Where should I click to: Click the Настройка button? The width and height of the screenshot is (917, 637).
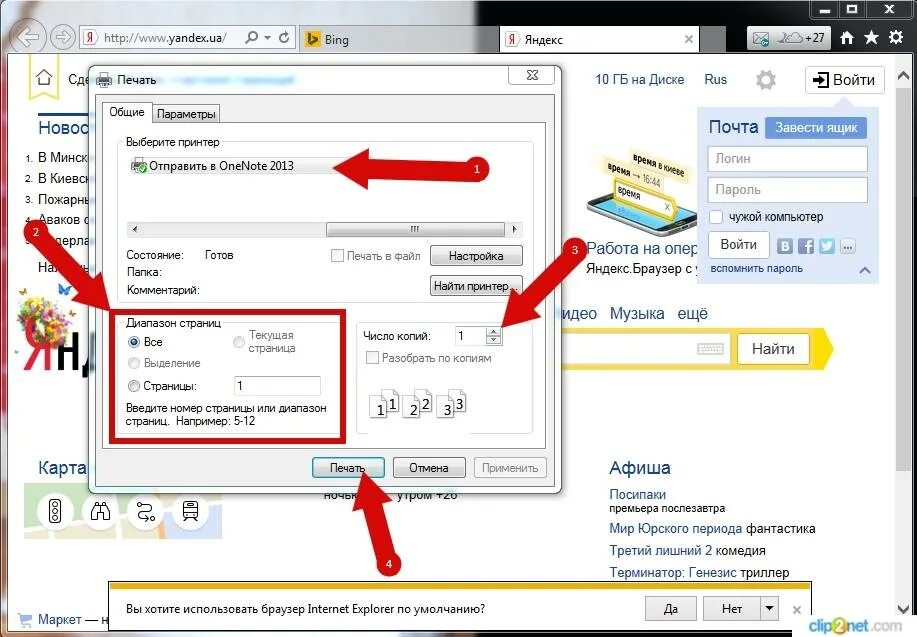coord(476,256)
